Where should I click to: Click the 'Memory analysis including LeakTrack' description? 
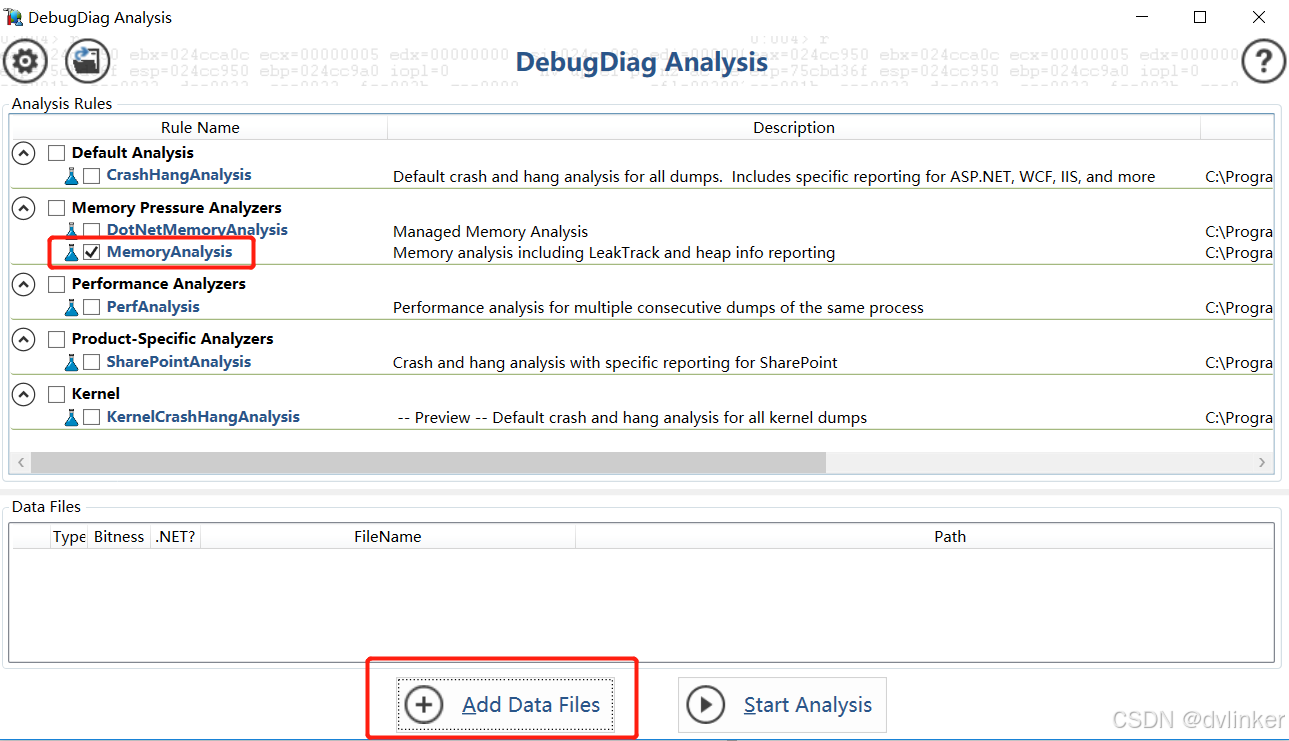coord(614,253)
